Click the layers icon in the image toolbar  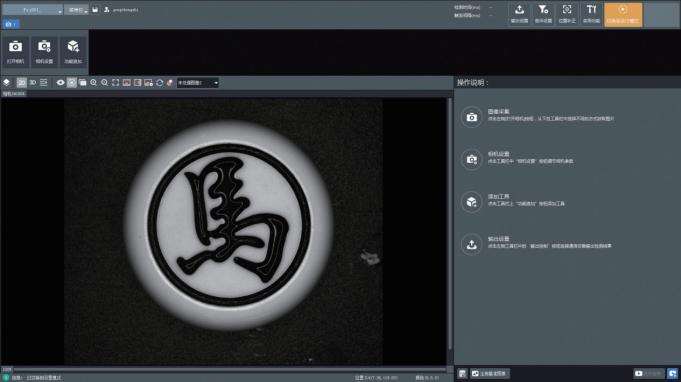[x=7, y=82]
